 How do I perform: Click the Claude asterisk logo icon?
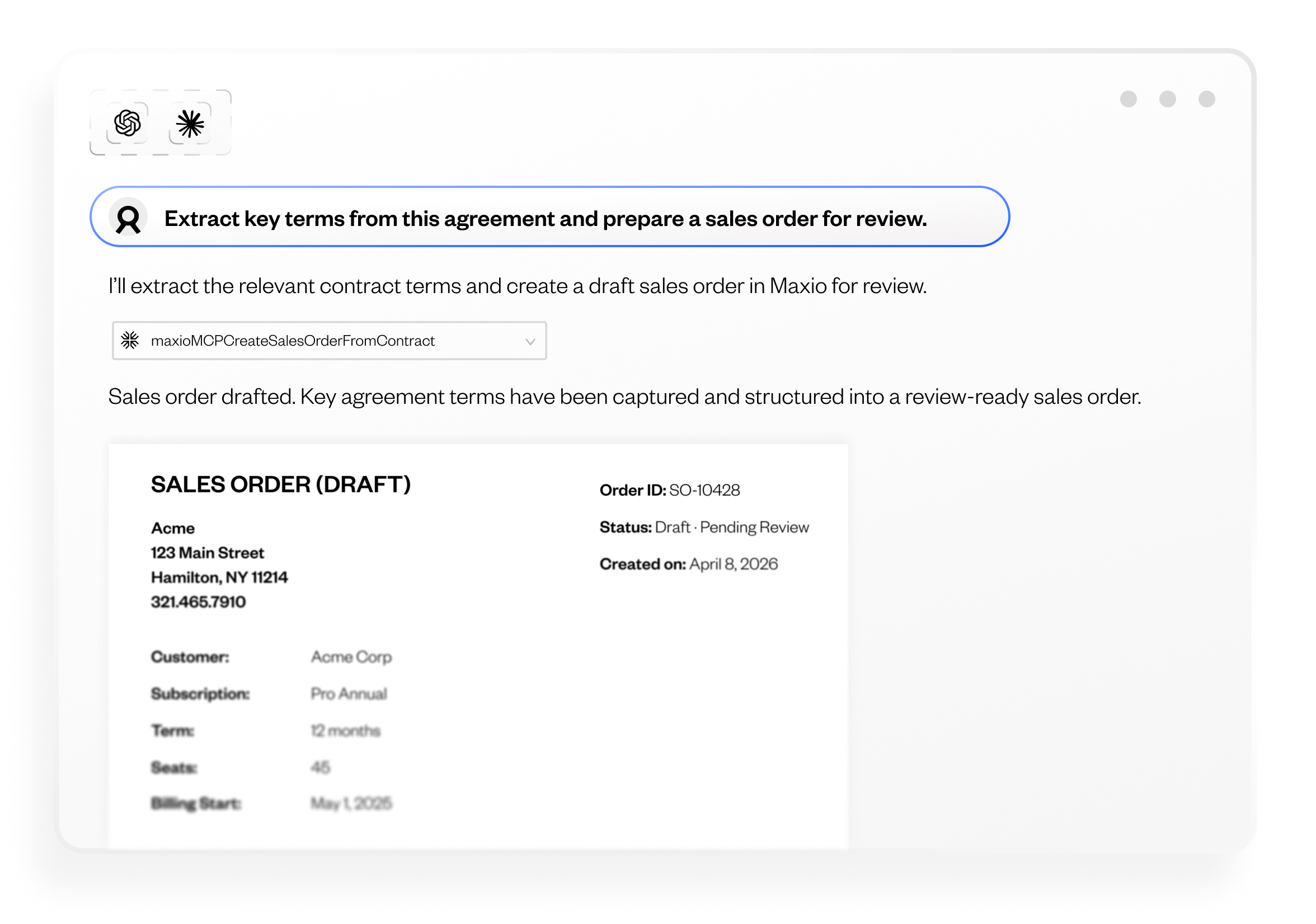(190, 124)
